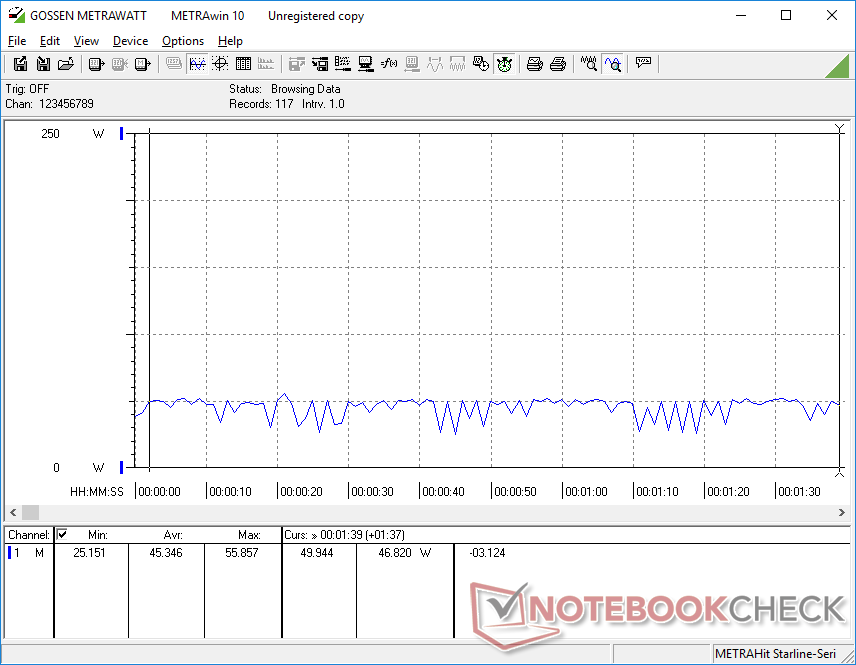Click the calendar-and-clock schedule icon
The image size is (856, 665).
480,64
